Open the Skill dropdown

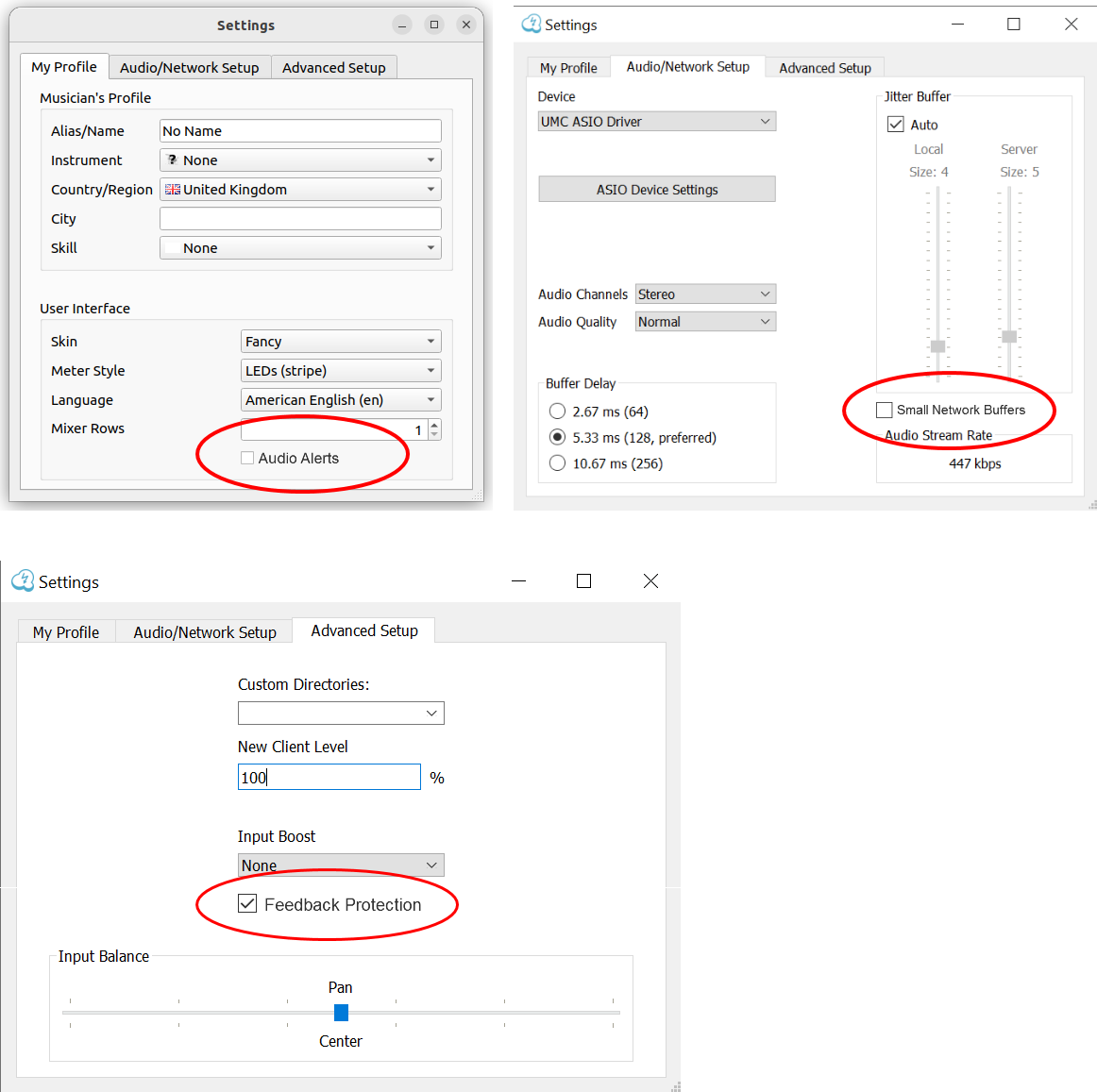300,247
